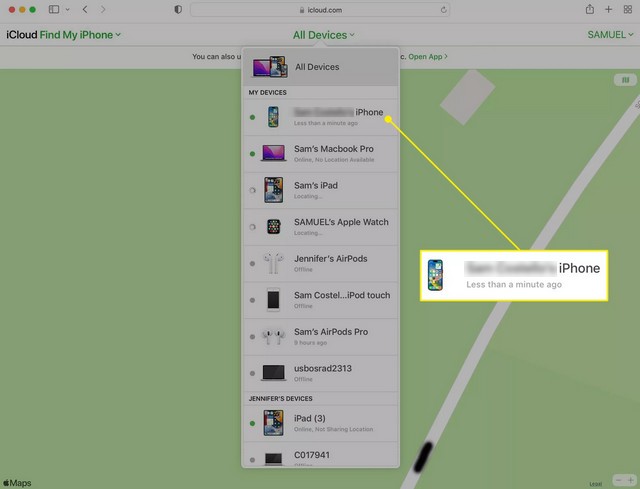This screenshot has width=640, height=489.
Task: Open sidebar options dropdown arrow
Action: (x=67, y=9)
